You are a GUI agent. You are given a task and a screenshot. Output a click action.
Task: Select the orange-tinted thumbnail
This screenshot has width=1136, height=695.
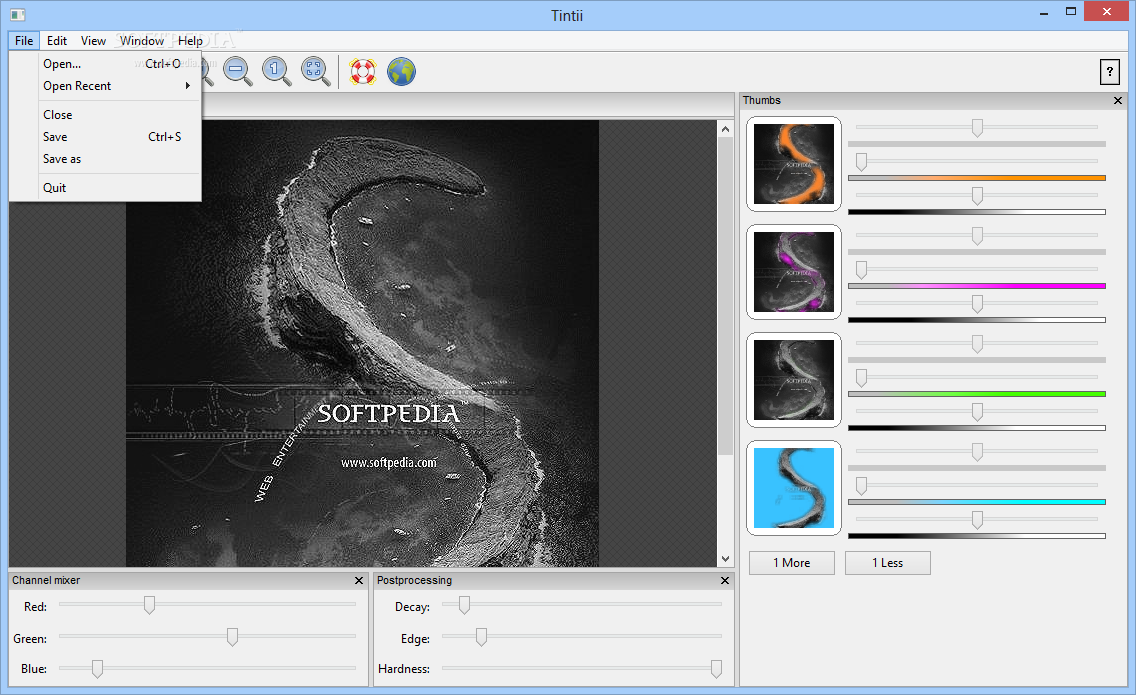click(x=794, y=164)
